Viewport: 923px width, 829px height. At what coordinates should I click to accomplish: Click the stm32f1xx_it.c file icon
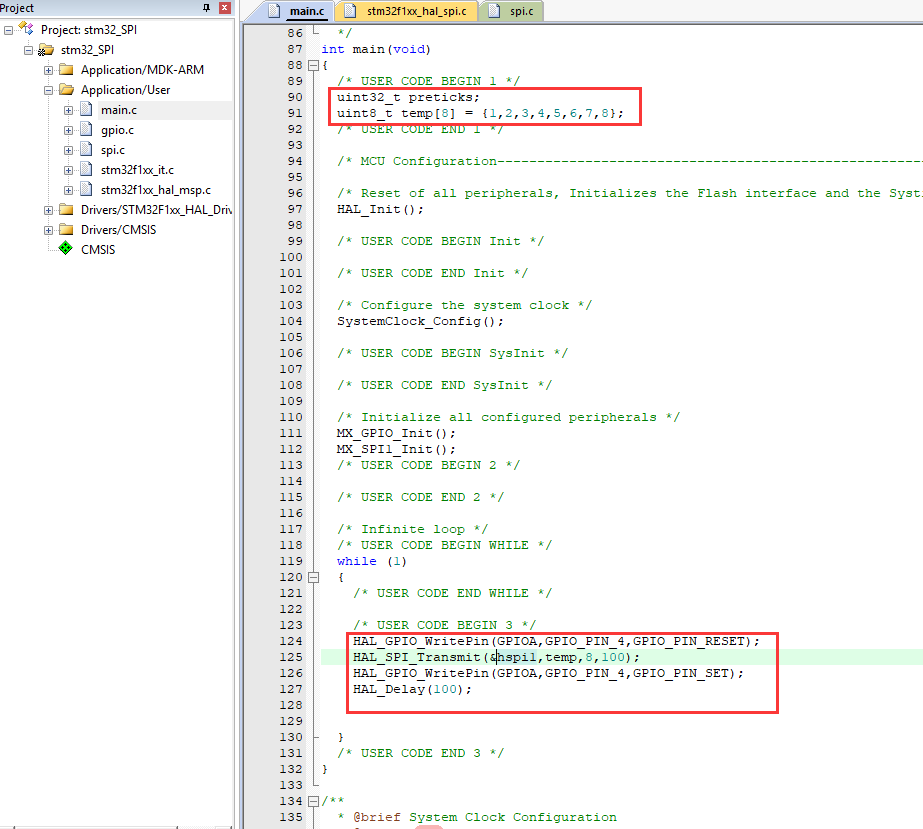[x=86, y=170]
